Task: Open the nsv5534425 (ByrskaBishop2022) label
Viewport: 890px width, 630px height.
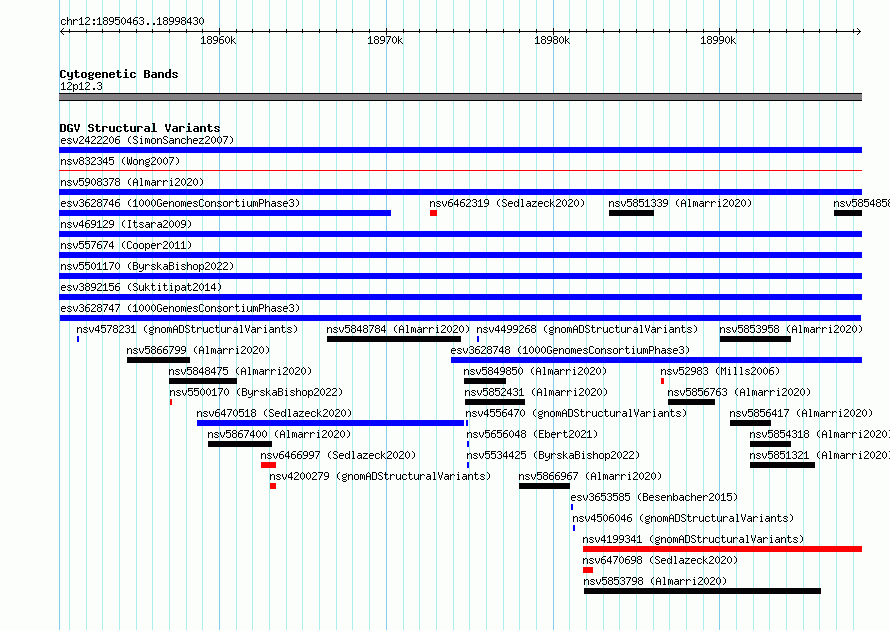Action: pyautogui.click(x=553, y=455)
